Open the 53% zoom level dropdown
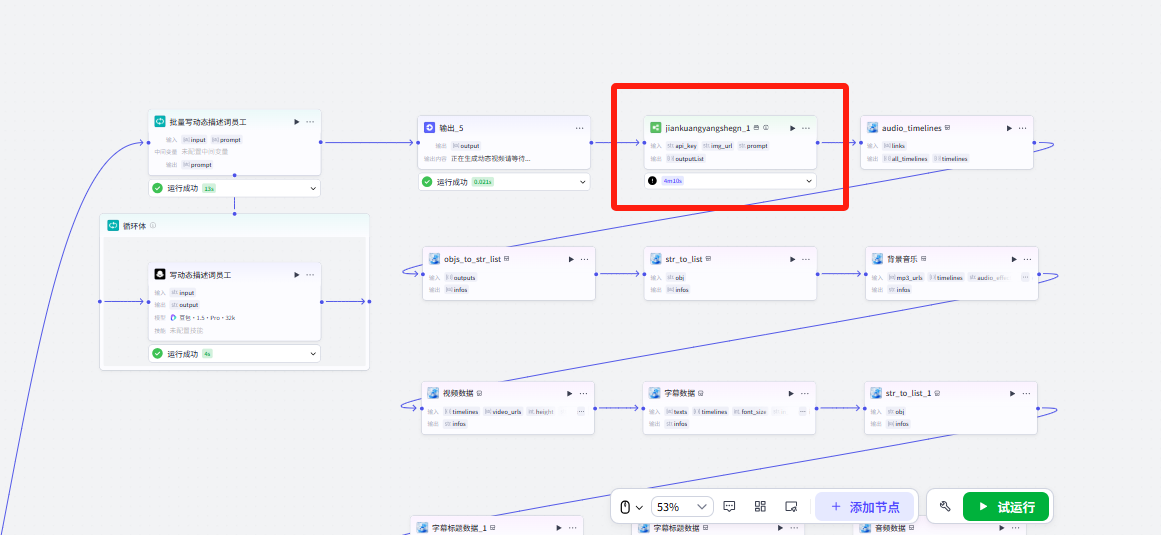The height and width of the screenshot is (535, 1161). (x=682, y=507)
